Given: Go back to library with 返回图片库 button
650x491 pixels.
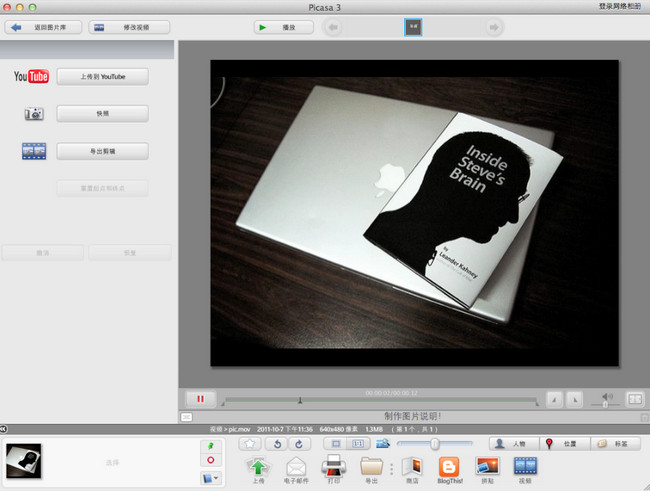Looking at the screenshot, I should pyautogui.click(x=43, y=27).
